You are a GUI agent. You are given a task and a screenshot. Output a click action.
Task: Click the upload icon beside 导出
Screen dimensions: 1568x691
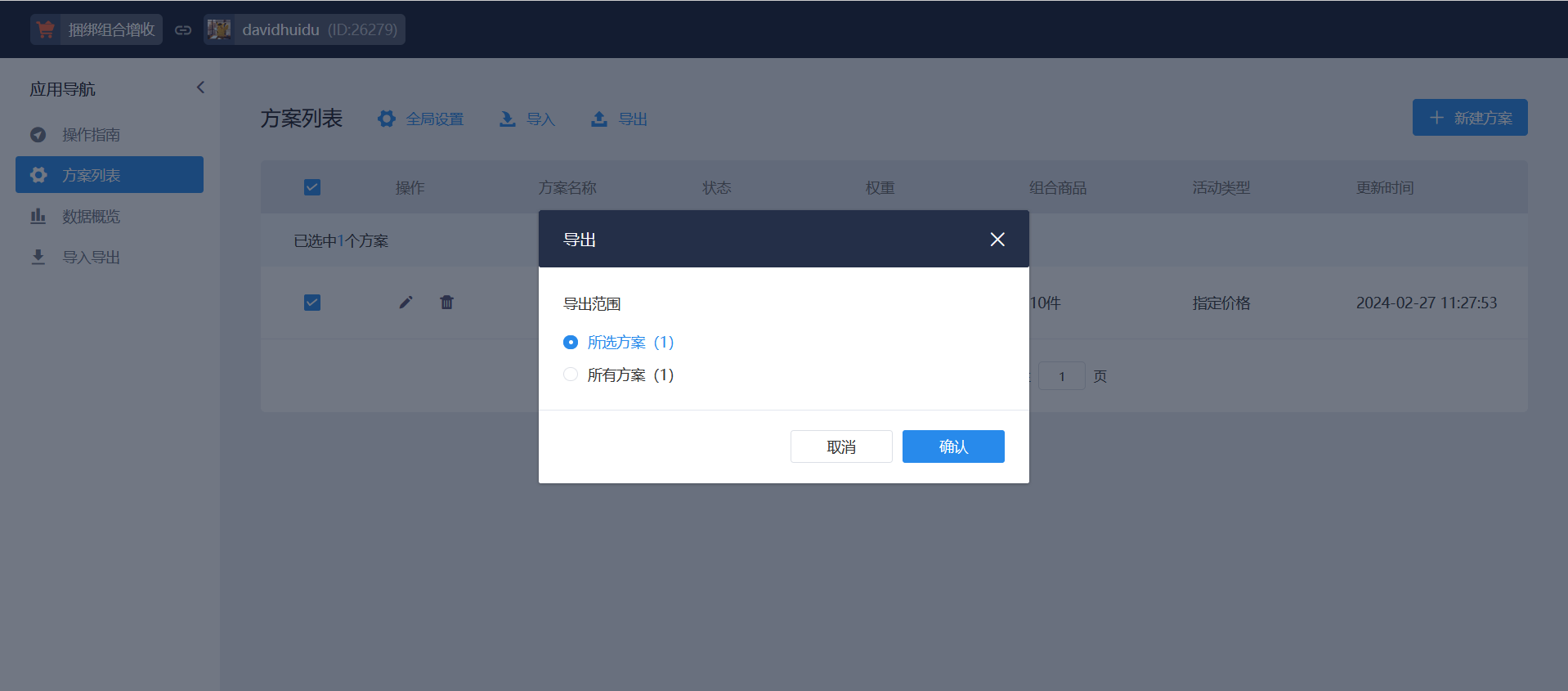point(599,119)
